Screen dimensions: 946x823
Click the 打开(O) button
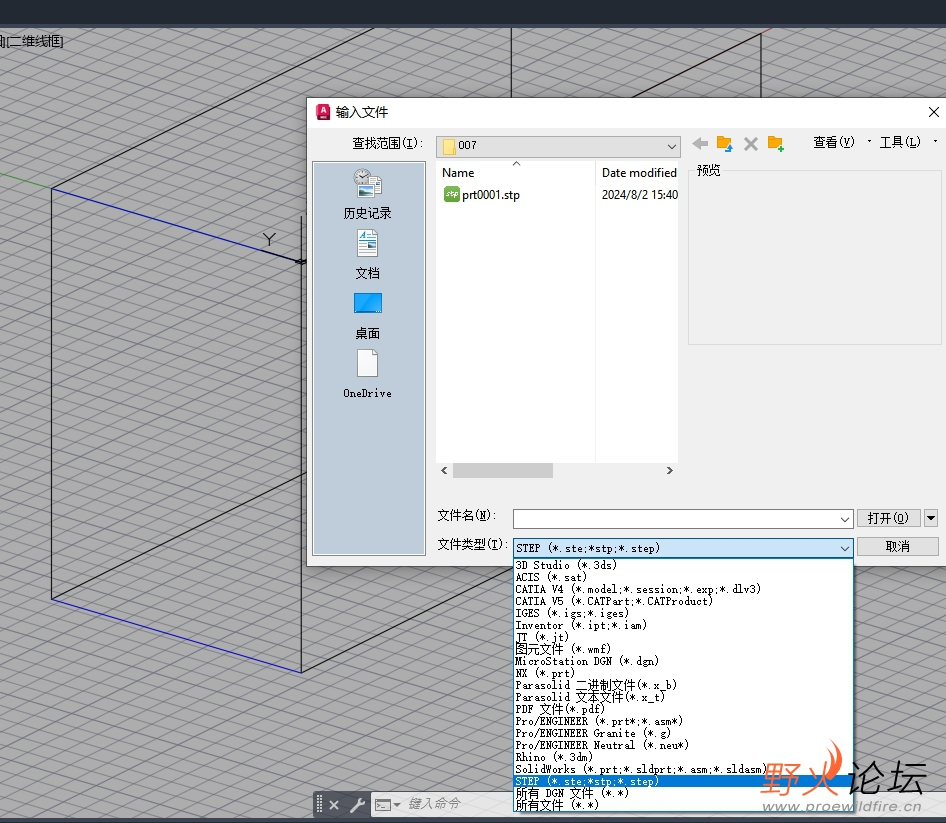(x=888, y=518)
